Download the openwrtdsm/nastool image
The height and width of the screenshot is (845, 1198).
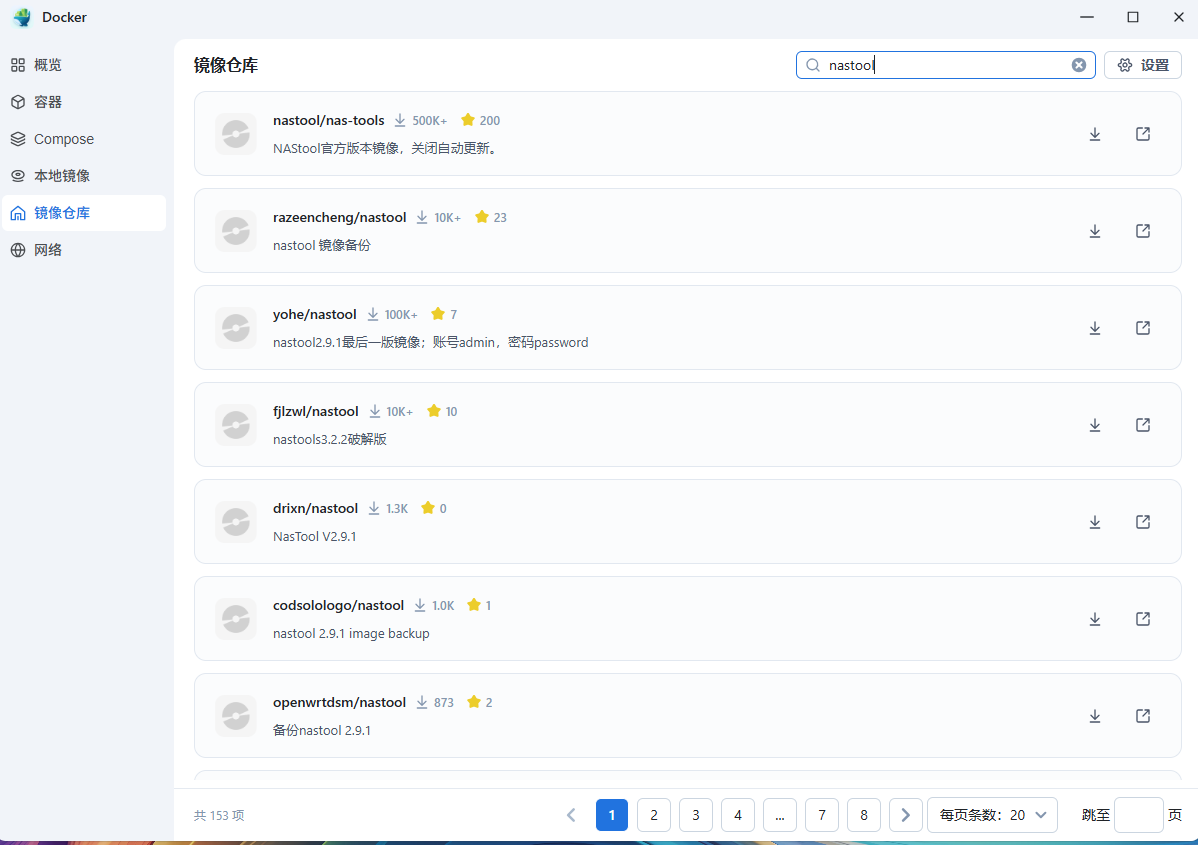(1095, 717)
